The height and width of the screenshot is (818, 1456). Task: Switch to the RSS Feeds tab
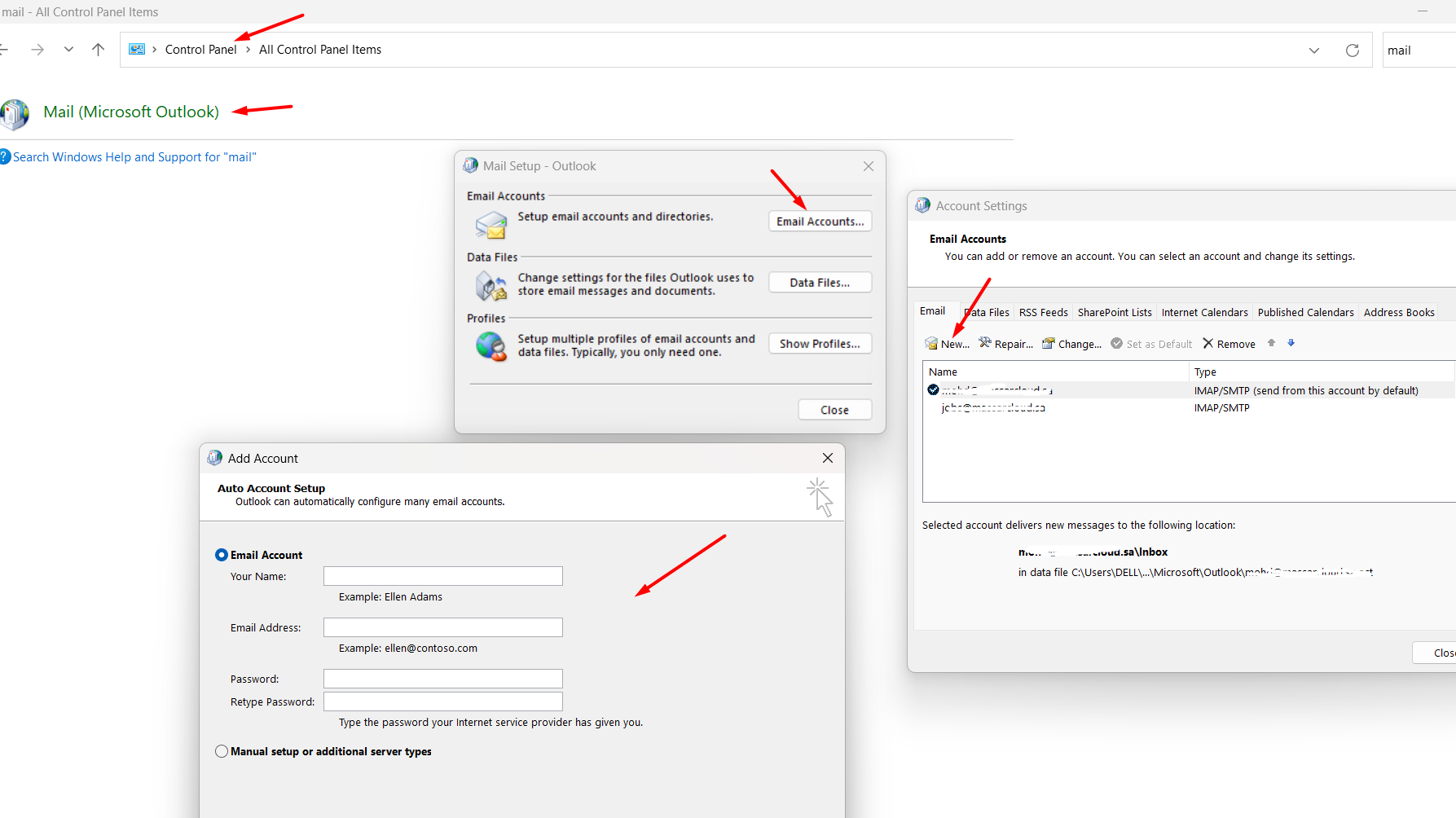1043,313
